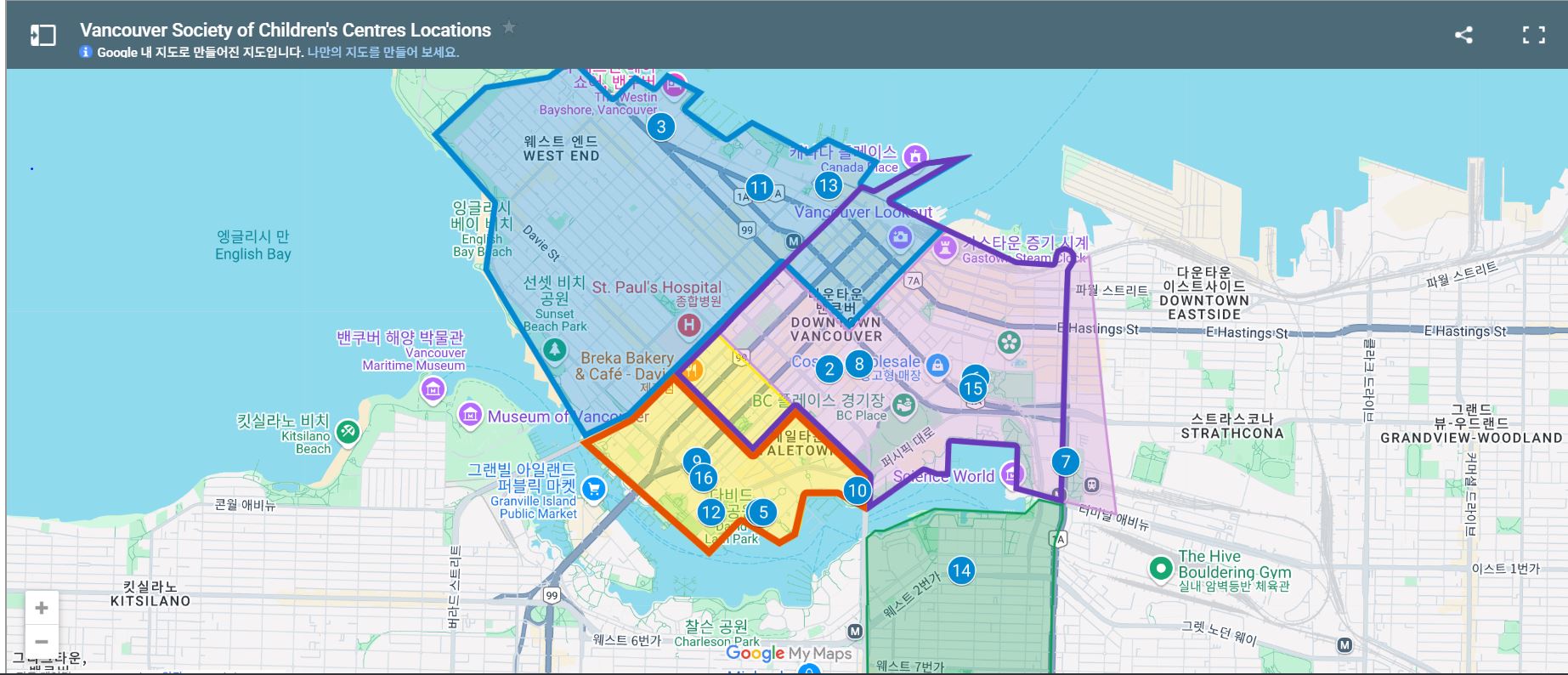Select location marker number 11
Screen dimensions: 1568x675
pyautogui.click(x=759, y=188)
